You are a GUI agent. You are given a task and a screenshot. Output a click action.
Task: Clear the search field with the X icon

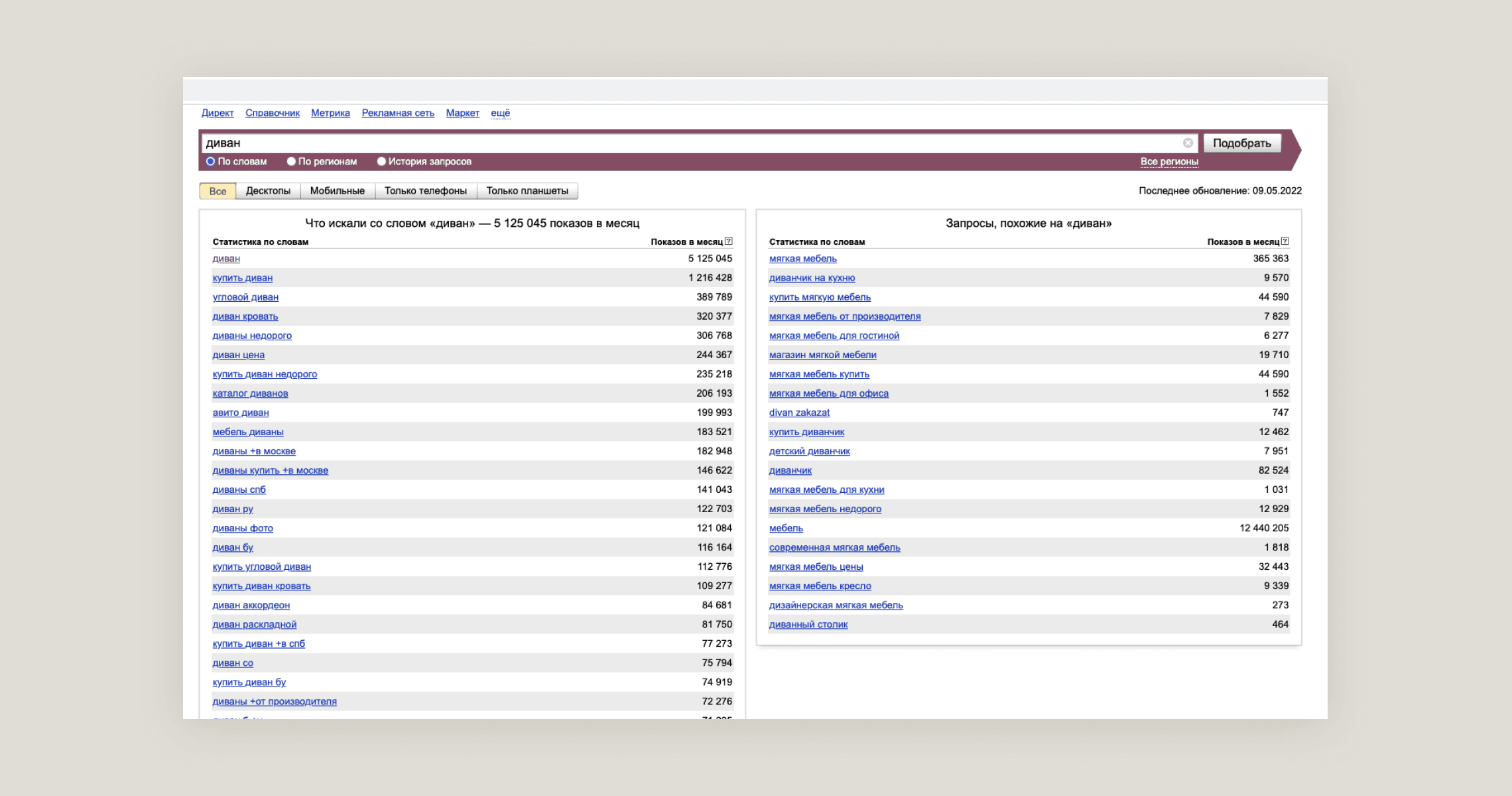click(1188, 143)
